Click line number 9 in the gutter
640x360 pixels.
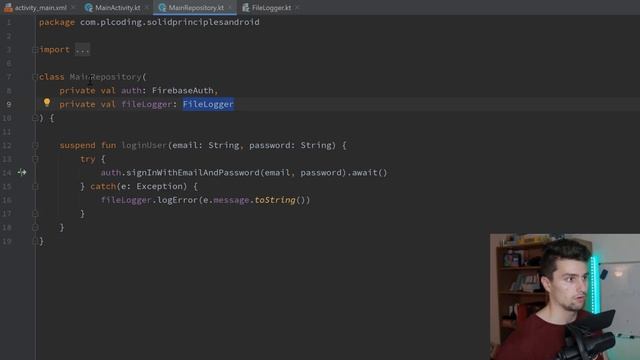pyautogui.click(x=9, y=104)
